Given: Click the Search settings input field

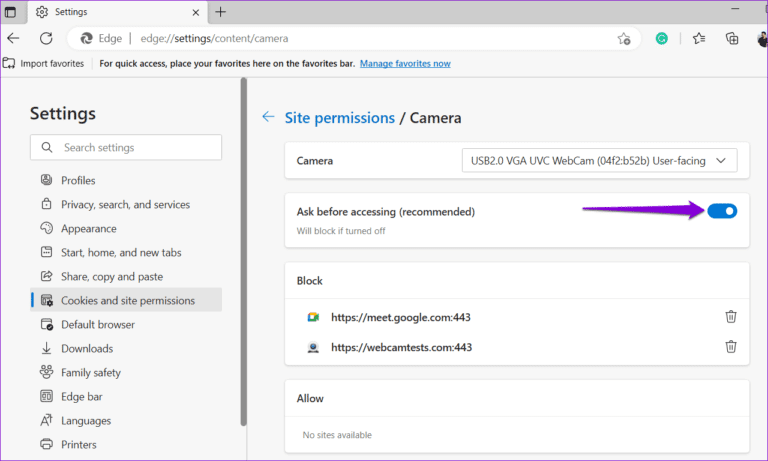Looking at the screenshot, I should 126,147.
